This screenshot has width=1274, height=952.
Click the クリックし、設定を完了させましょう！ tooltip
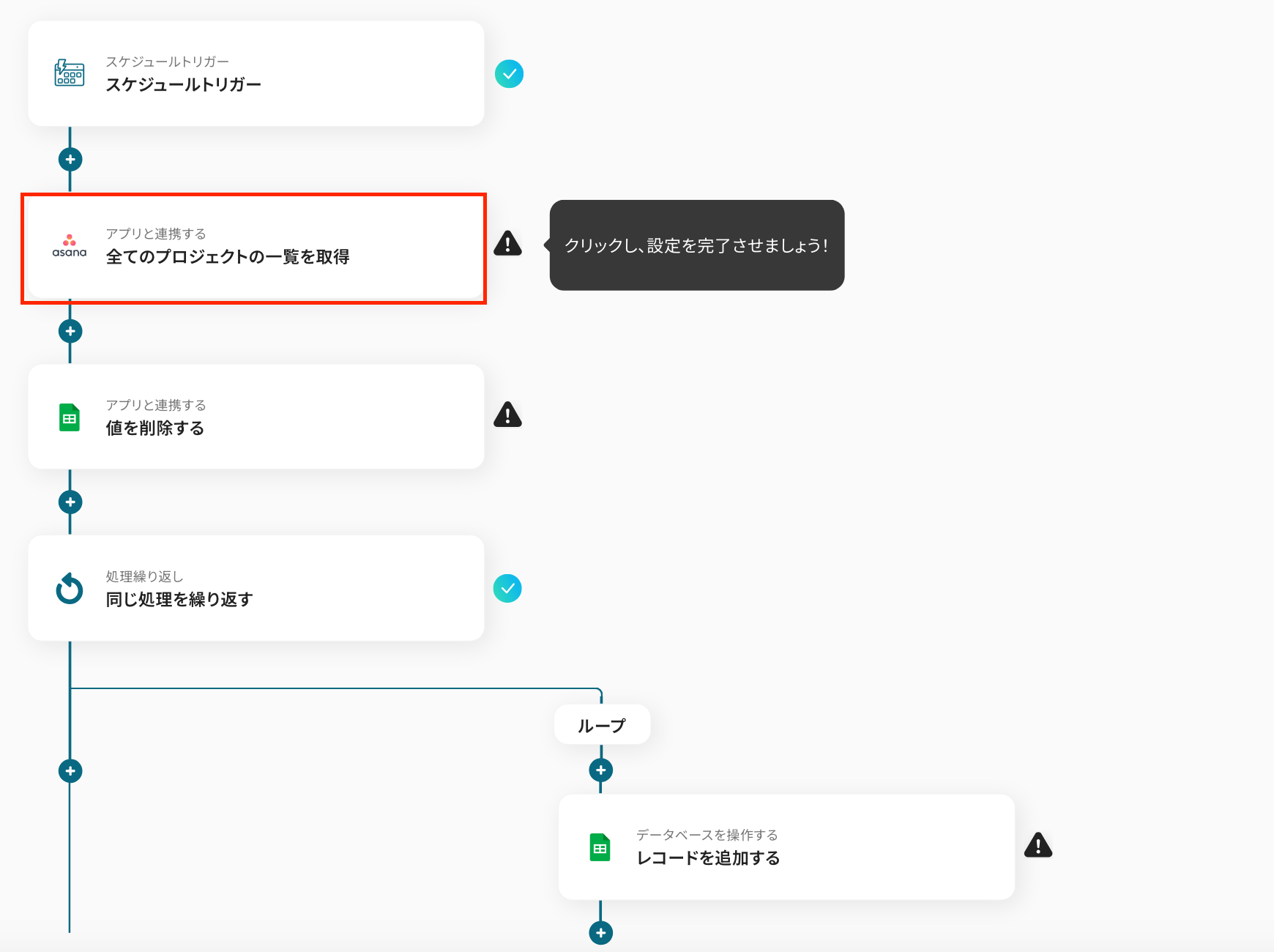tap(697, 245)
